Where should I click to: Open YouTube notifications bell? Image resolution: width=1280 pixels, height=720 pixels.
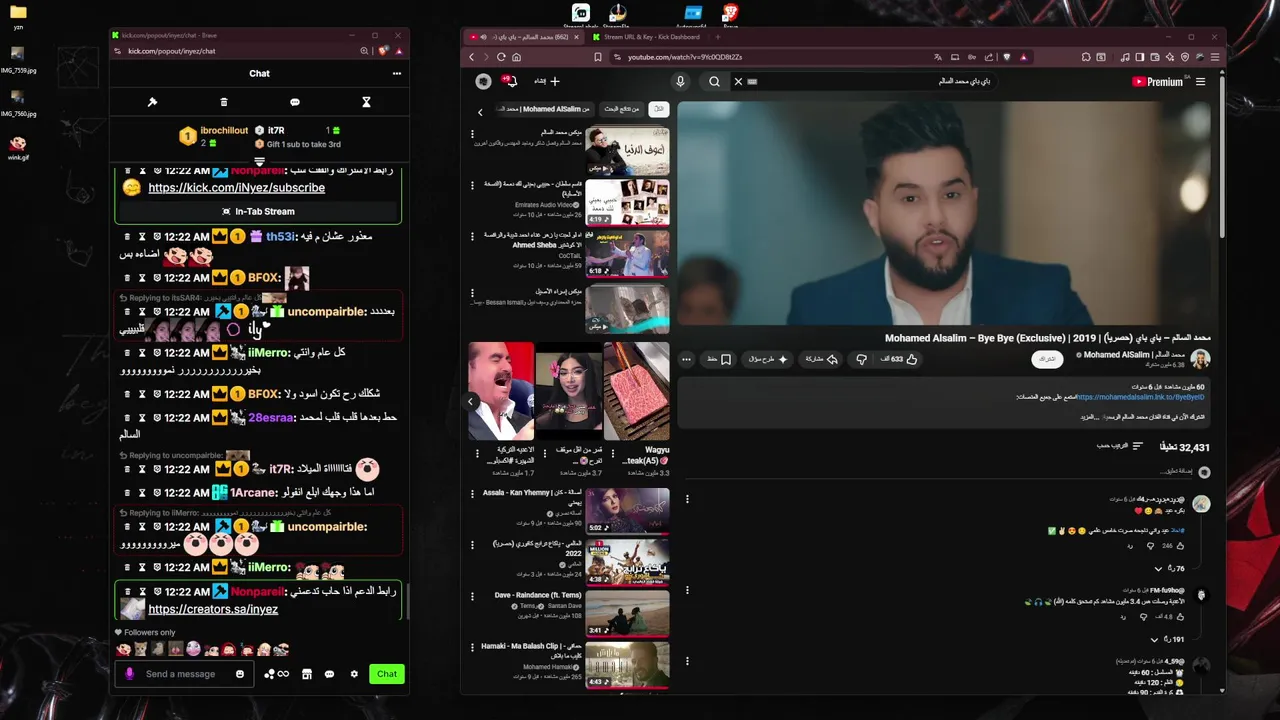(511, 81)
